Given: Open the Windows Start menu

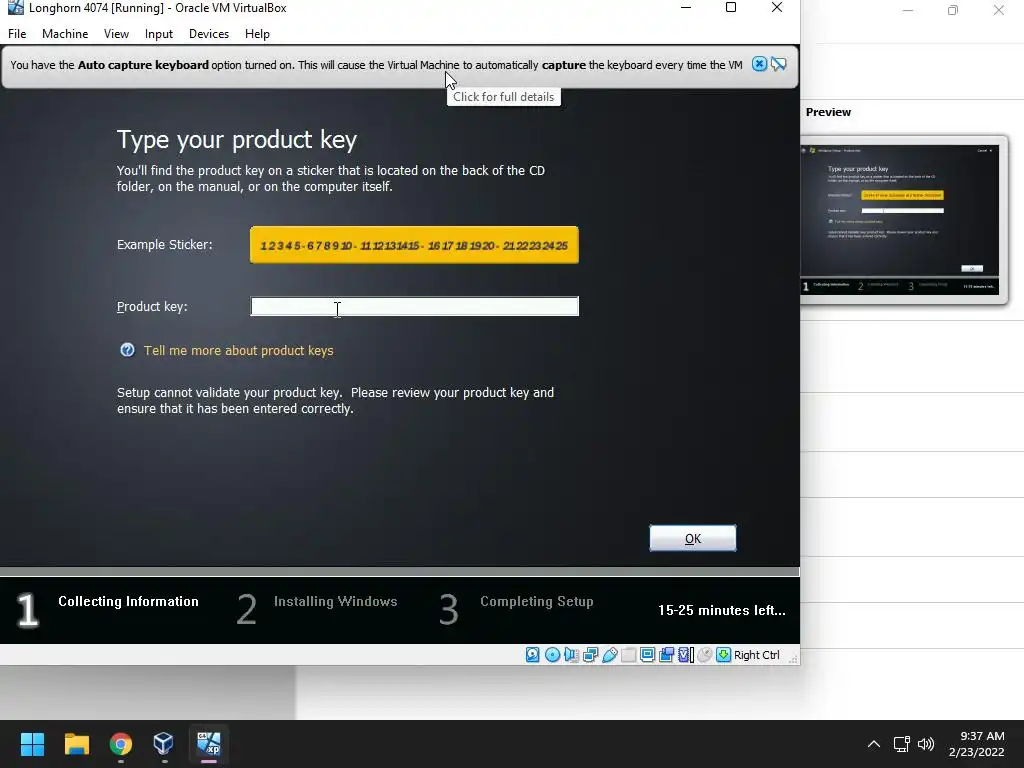Looking at the screenshot, I should 32,744.
